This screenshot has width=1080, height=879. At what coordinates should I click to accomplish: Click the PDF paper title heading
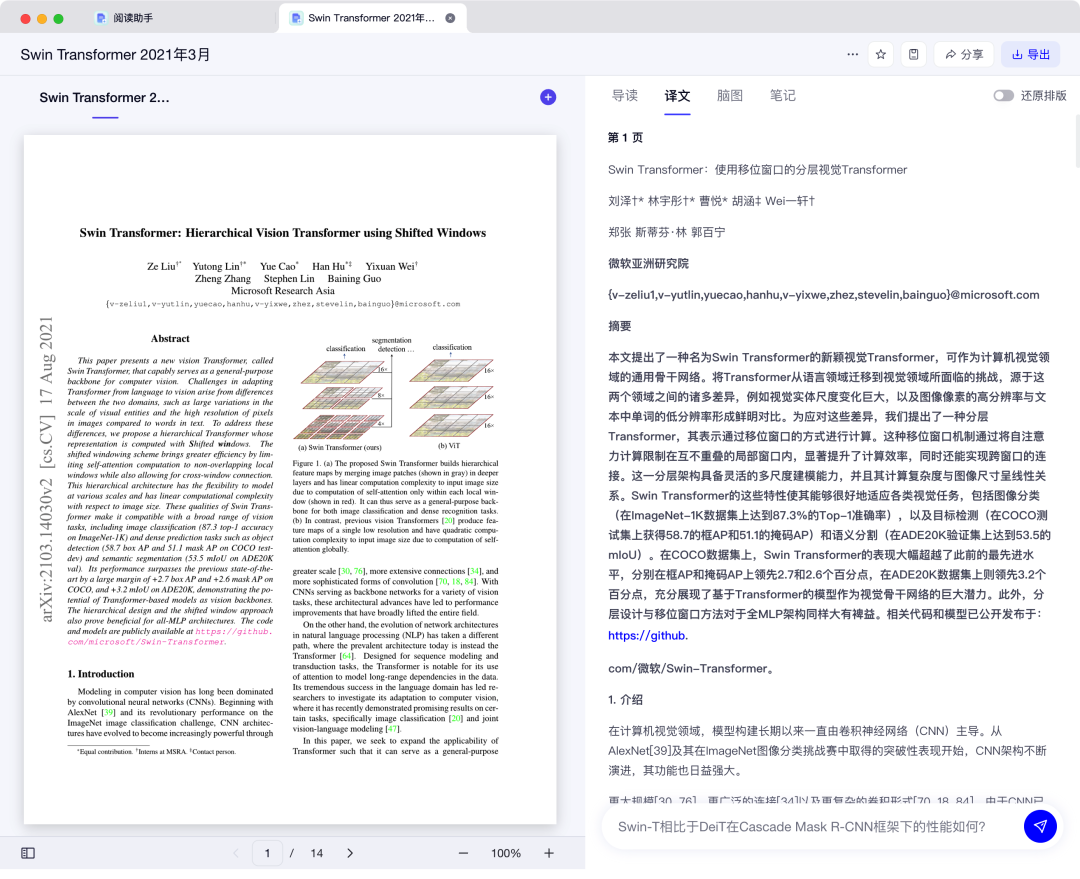(x=282, y=233)
